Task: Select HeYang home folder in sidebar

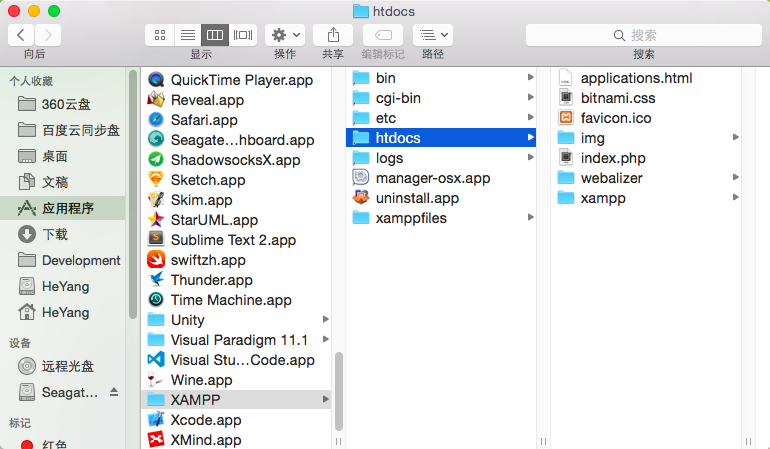Action: point(63,312)
